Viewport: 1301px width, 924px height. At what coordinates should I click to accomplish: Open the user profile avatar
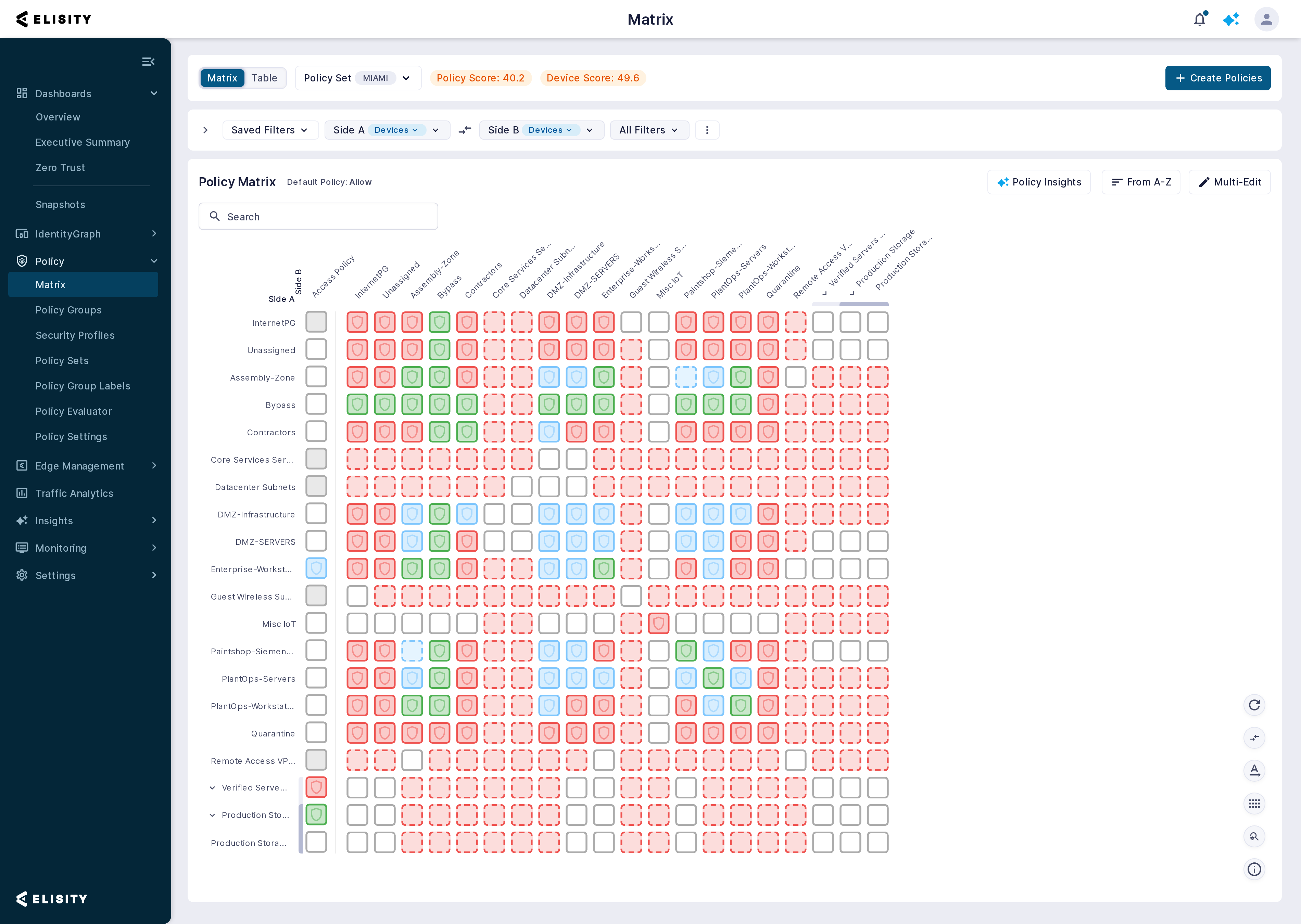click(1266, 20)
